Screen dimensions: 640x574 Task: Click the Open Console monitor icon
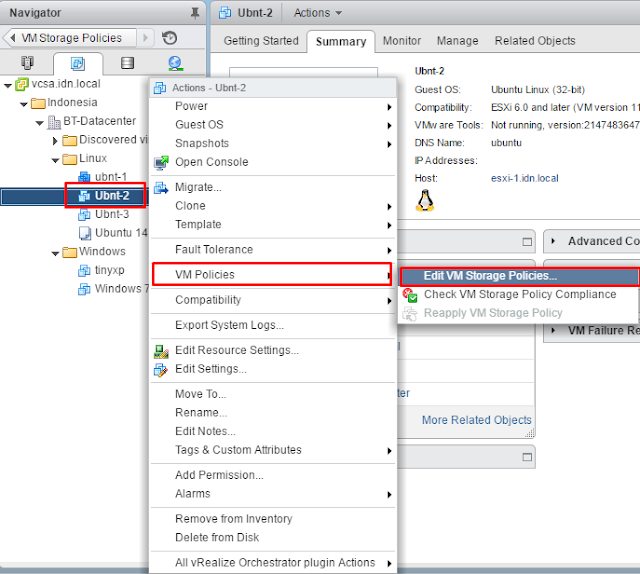(x=161, y=162)
